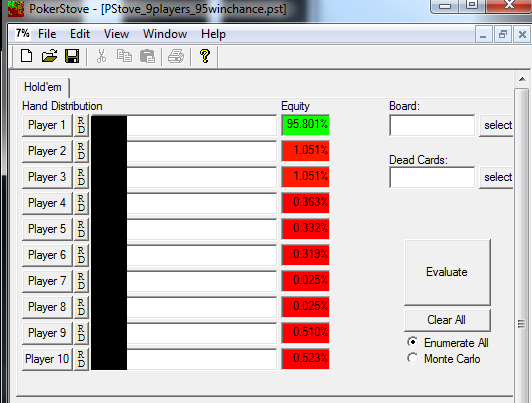The height and width of the screenshot is (403, 532).
Task: Click the RD button for Player 4
Action: coord(81,203)
